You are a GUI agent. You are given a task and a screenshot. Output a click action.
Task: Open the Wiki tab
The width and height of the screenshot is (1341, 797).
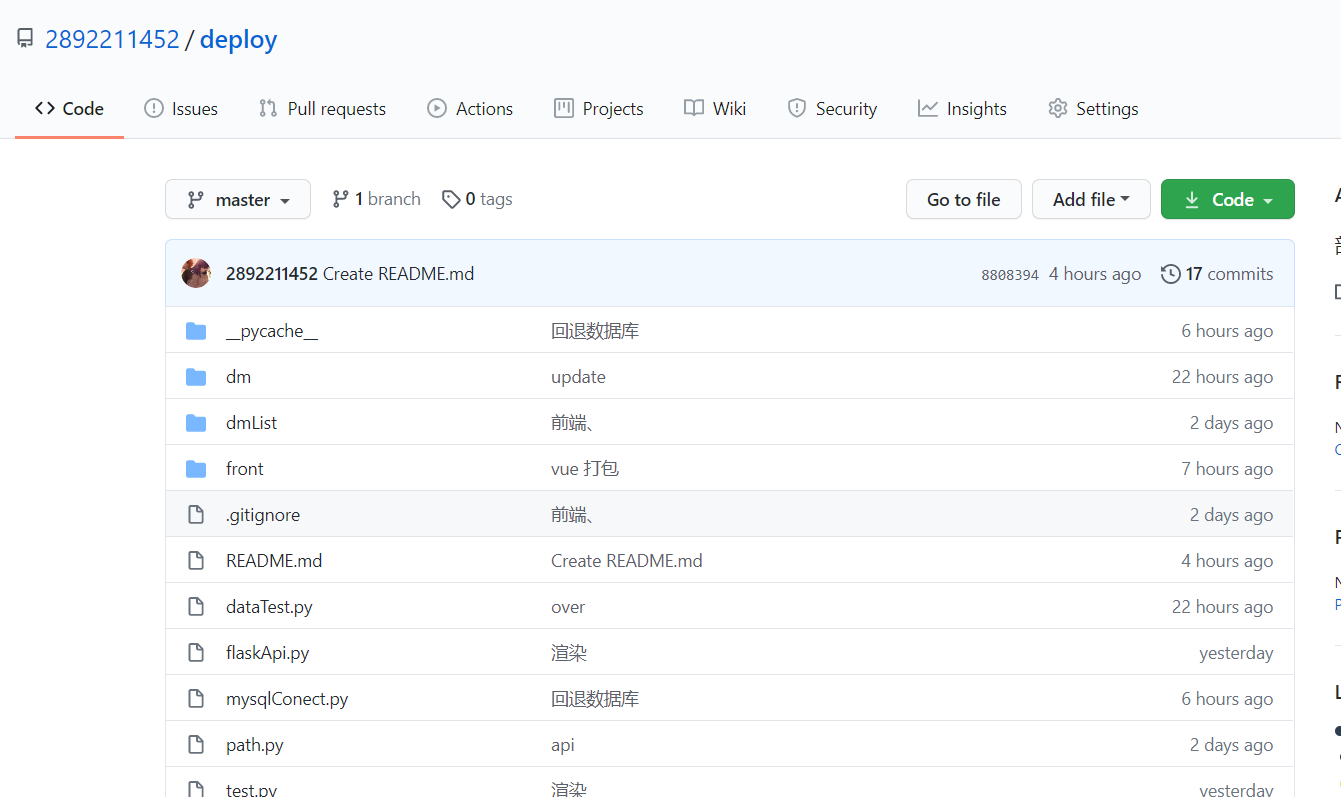715,109
